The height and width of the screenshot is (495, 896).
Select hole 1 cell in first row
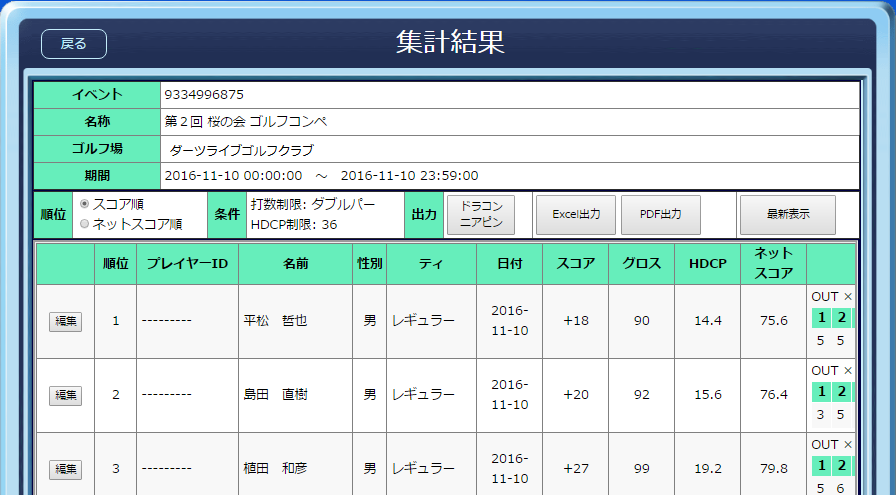(821, 318)
